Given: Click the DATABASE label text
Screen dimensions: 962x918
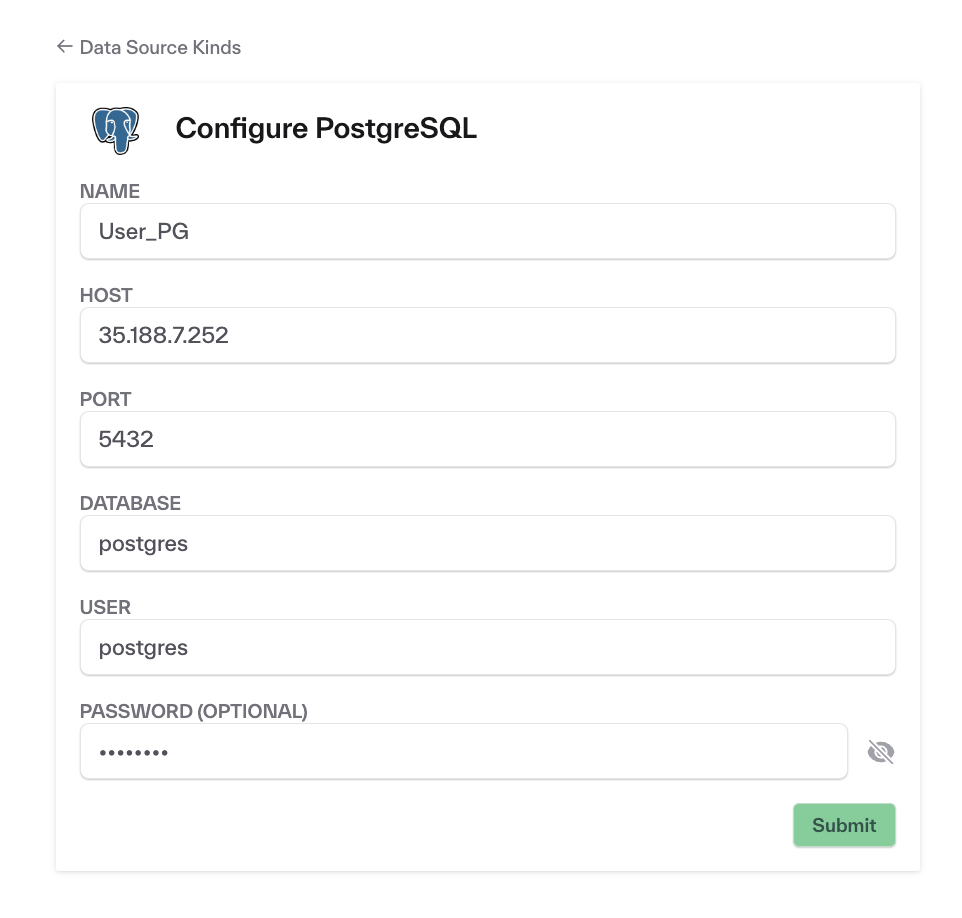Looking at the screenshot, I should [x=130, y=503].
